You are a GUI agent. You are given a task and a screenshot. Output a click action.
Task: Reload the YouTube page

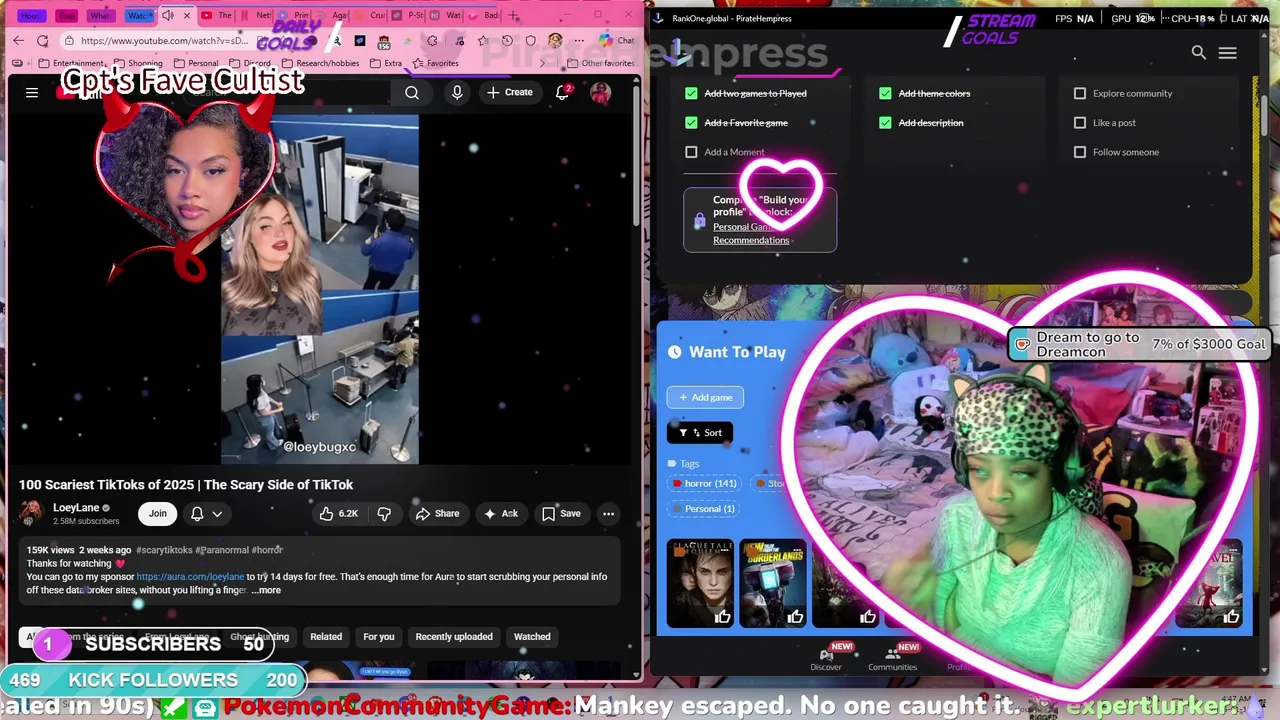(x=42, y=41)
